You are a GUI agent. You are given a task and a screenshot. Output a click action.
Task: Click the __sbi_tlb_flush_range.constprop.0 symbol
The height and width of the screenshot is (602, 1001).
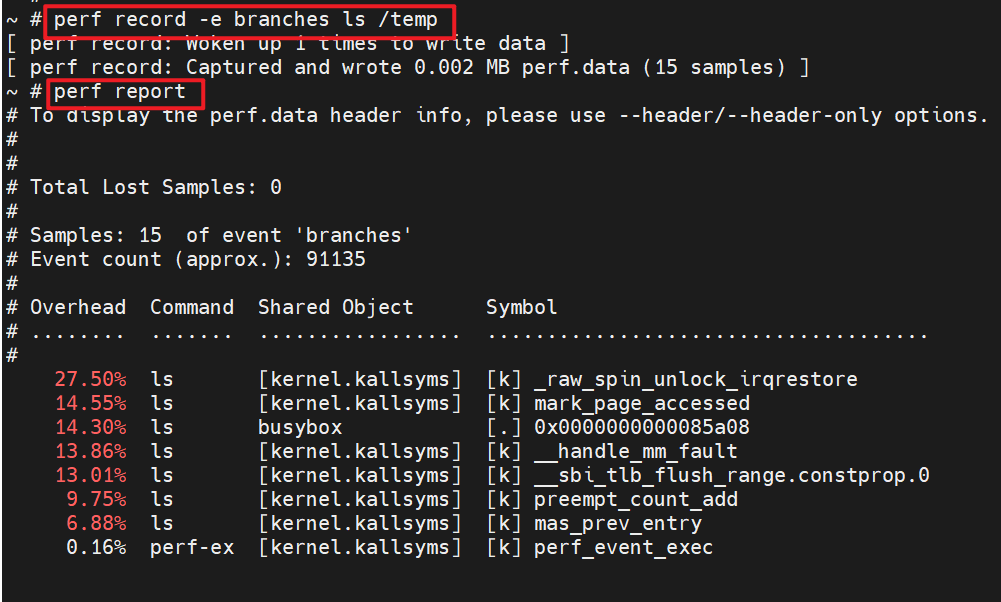[x=731, y=476]
